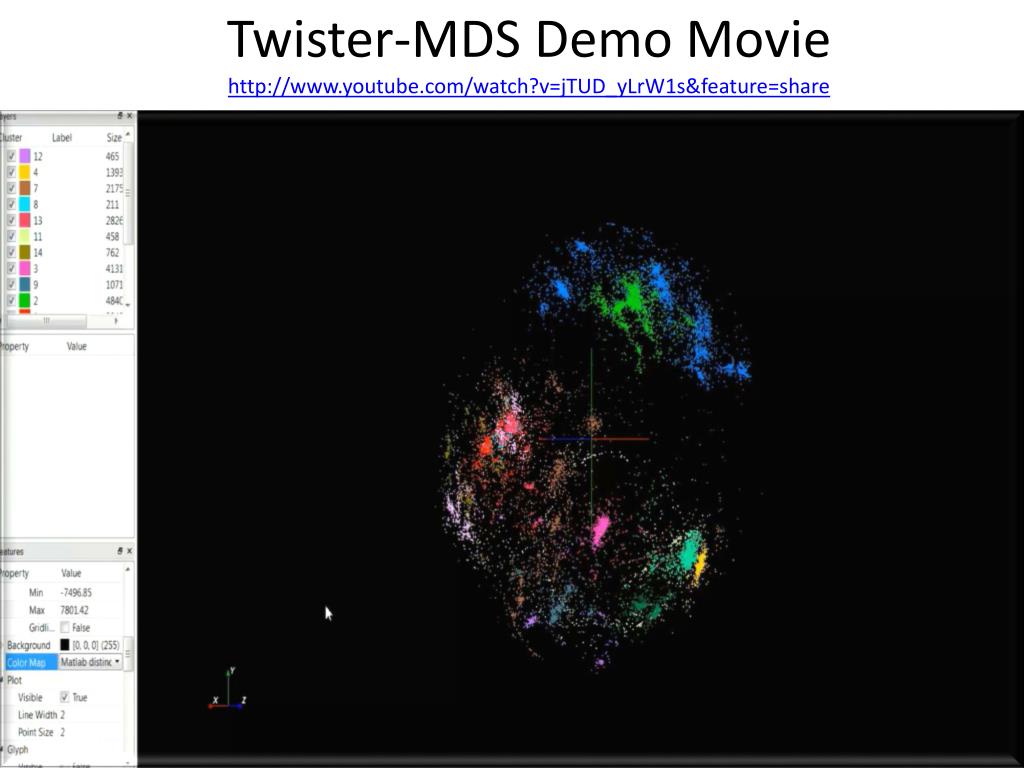
Task: Toggle the Plot Visible True checkbox
Action: pos(65,697)
